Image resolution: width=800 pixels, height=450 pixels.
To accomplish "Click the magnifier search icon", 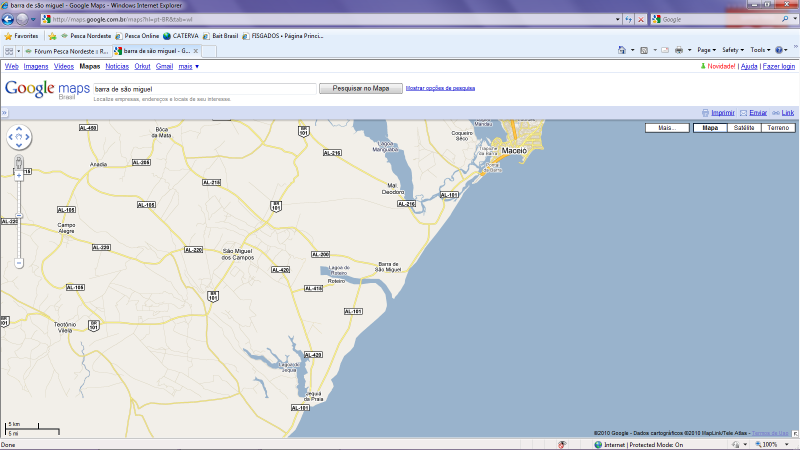I will 785,19.
